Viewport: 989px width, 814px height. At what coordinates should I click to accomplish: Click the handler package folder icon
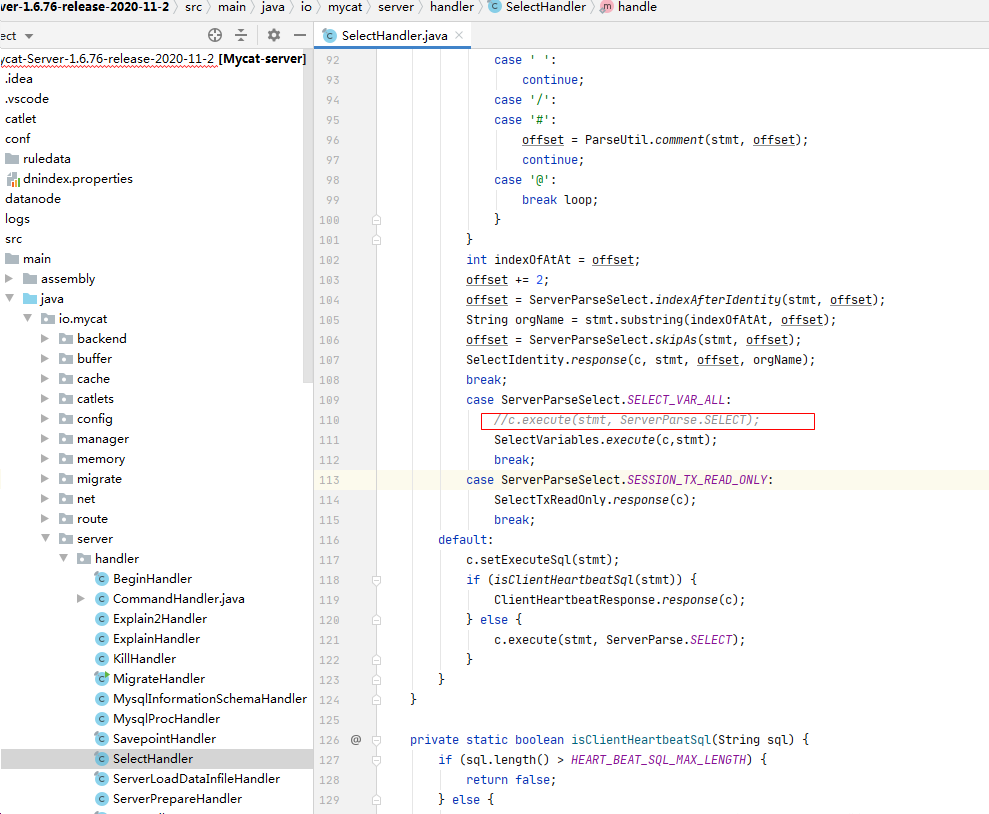pyautogui.click(x=84, y=559)
